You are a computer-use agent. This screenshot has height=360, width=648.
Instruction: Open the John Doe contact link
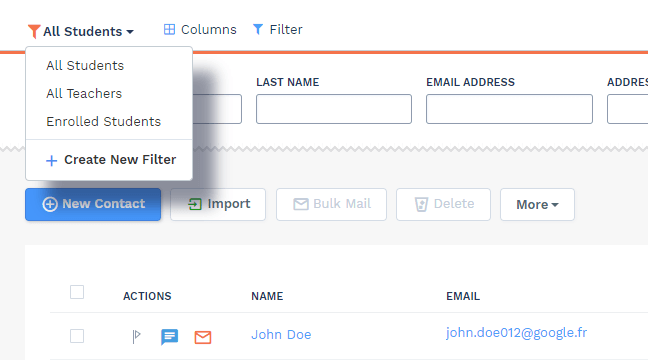click(x=281, y=335)
